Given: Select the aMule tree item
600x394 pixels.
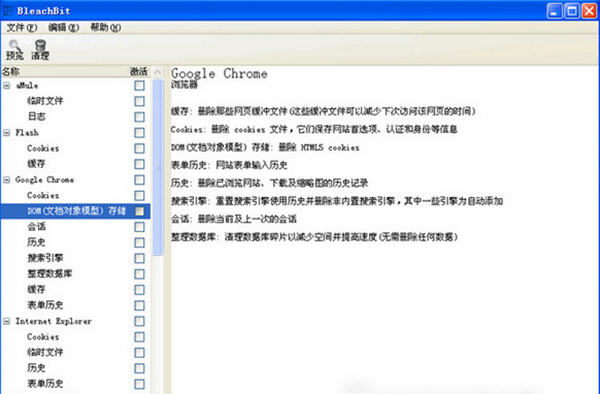Looking at the screenshot, I should pyautogui.click(x=27, y=85).
